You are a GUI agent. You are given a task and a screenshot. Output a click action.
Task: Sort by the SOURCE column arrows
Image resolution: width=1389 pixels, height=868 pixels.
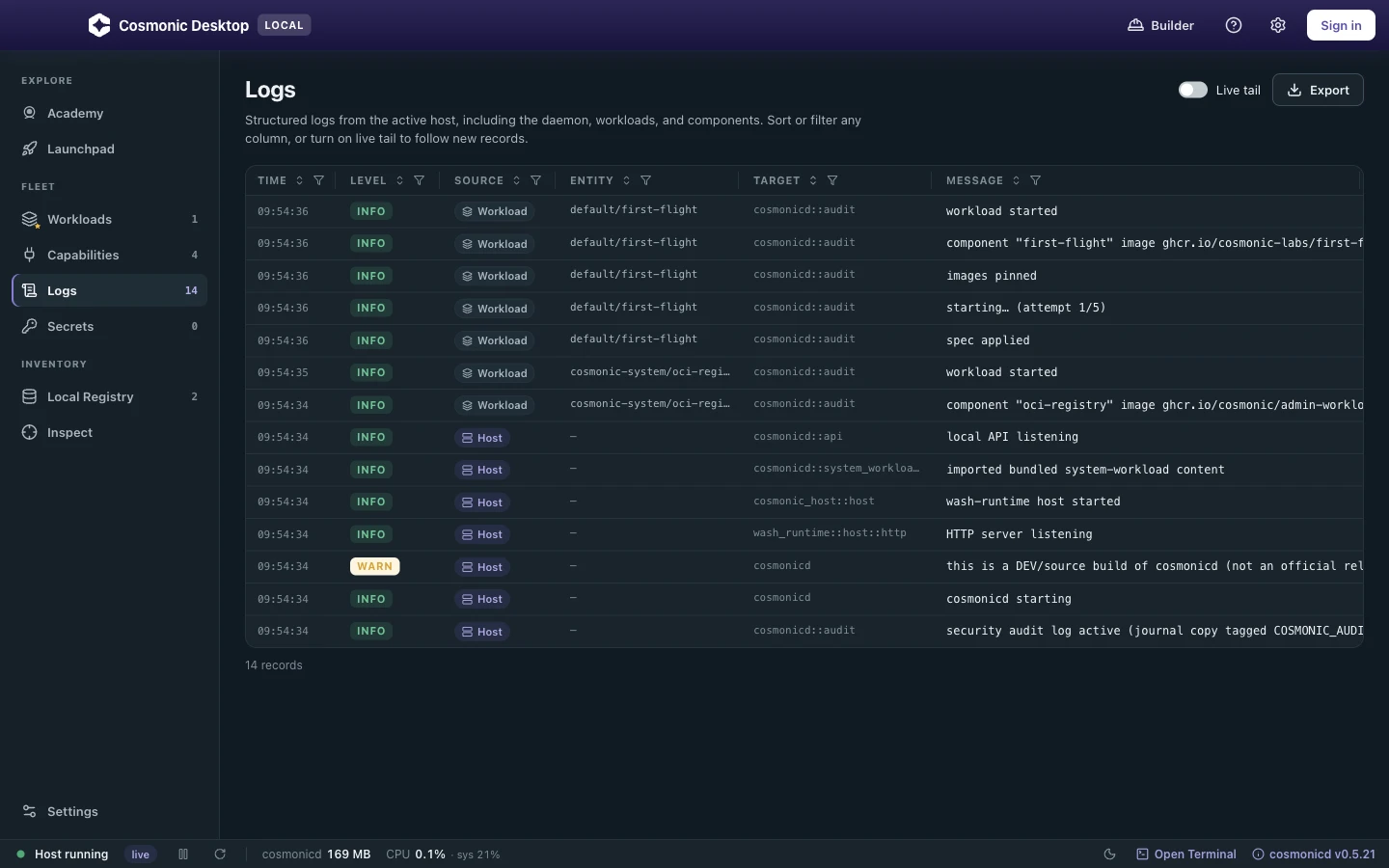pyautogui.click(x=517, y=180)
